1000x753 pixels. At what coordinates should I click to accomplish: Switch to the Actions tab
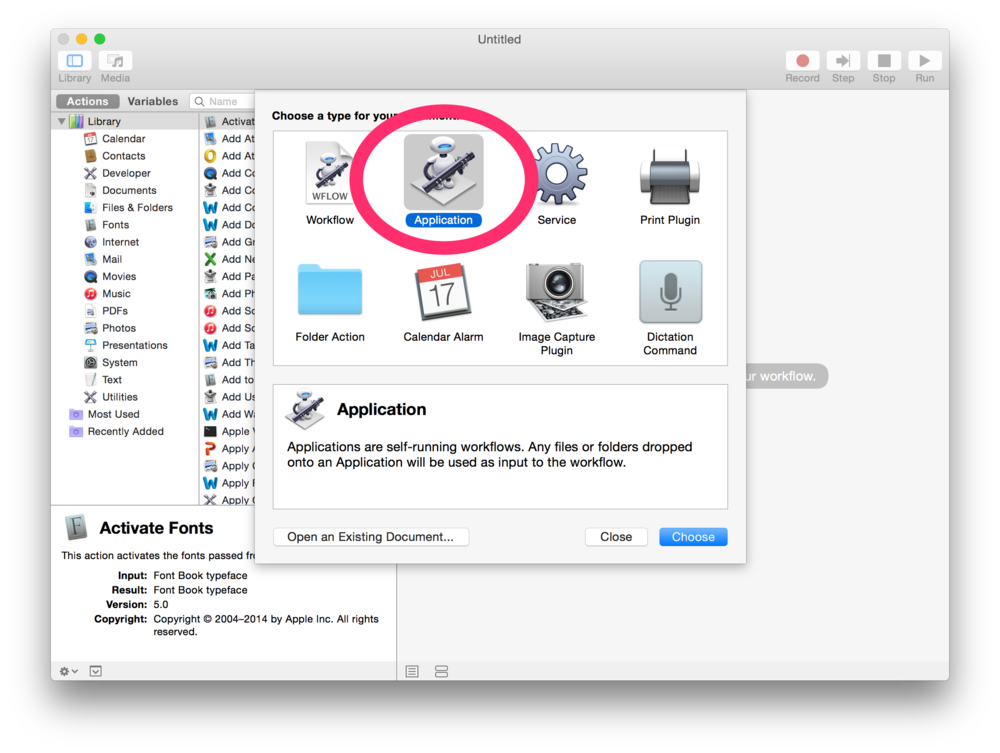[x=87, y=101]
